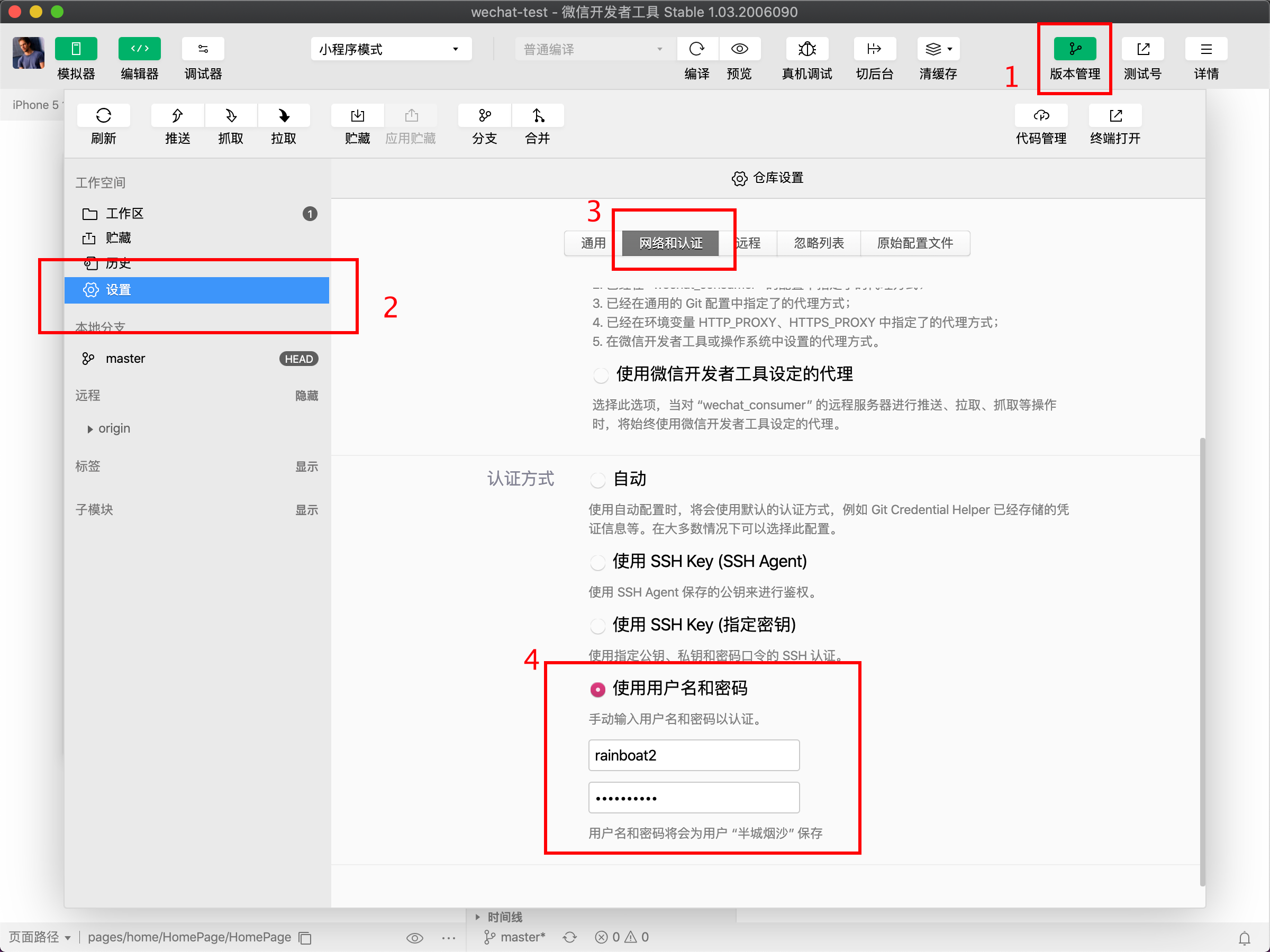Switch to the 原始配置文件 tab
The height and width of the screenshot is (952, 1270).
click(x=915, y=243)
